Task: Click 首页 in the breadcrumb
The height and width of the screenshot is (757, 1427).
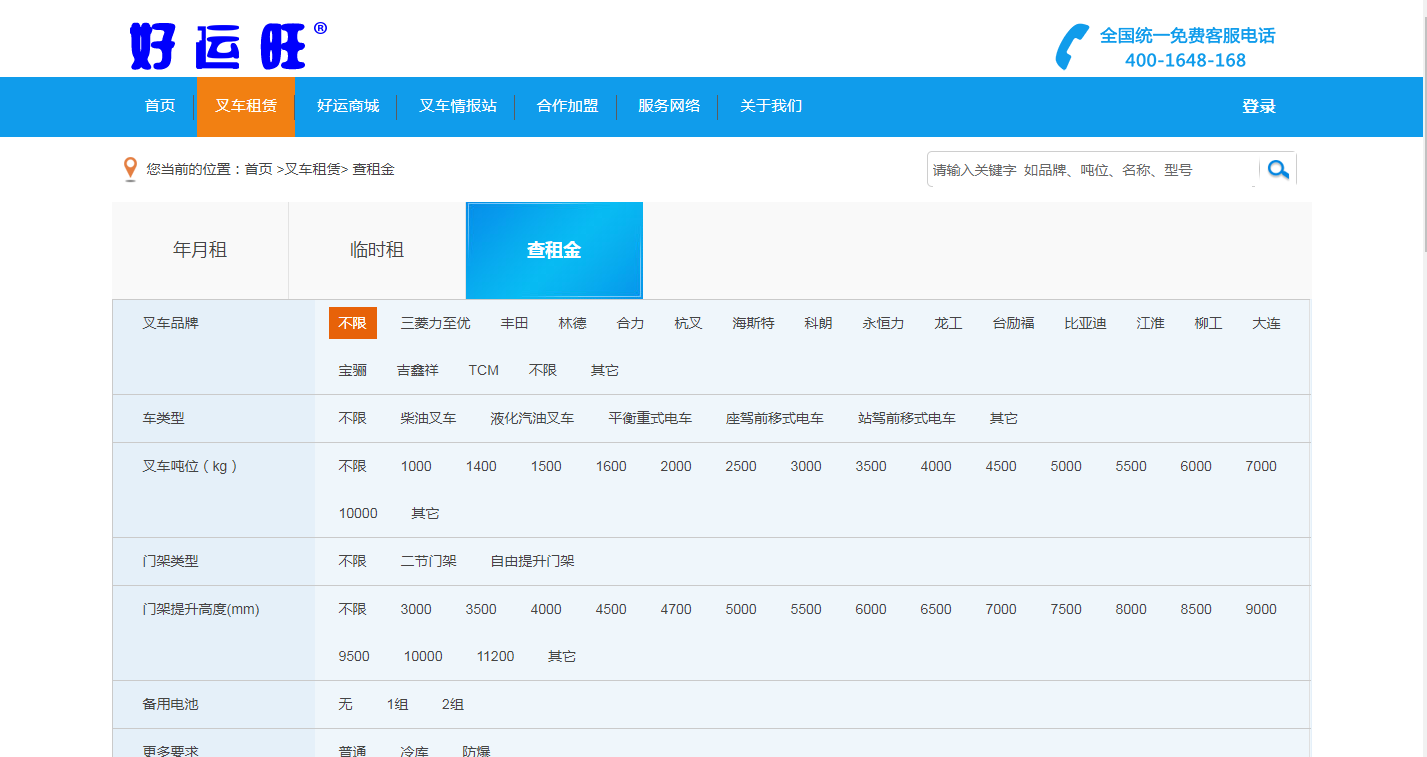Action: (x=259, y=169)
